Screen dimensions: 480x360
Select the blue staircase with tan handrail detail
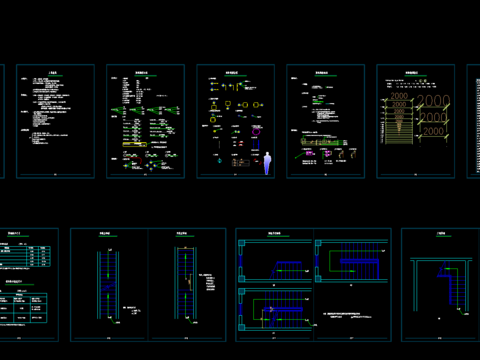tap(186, 284)
